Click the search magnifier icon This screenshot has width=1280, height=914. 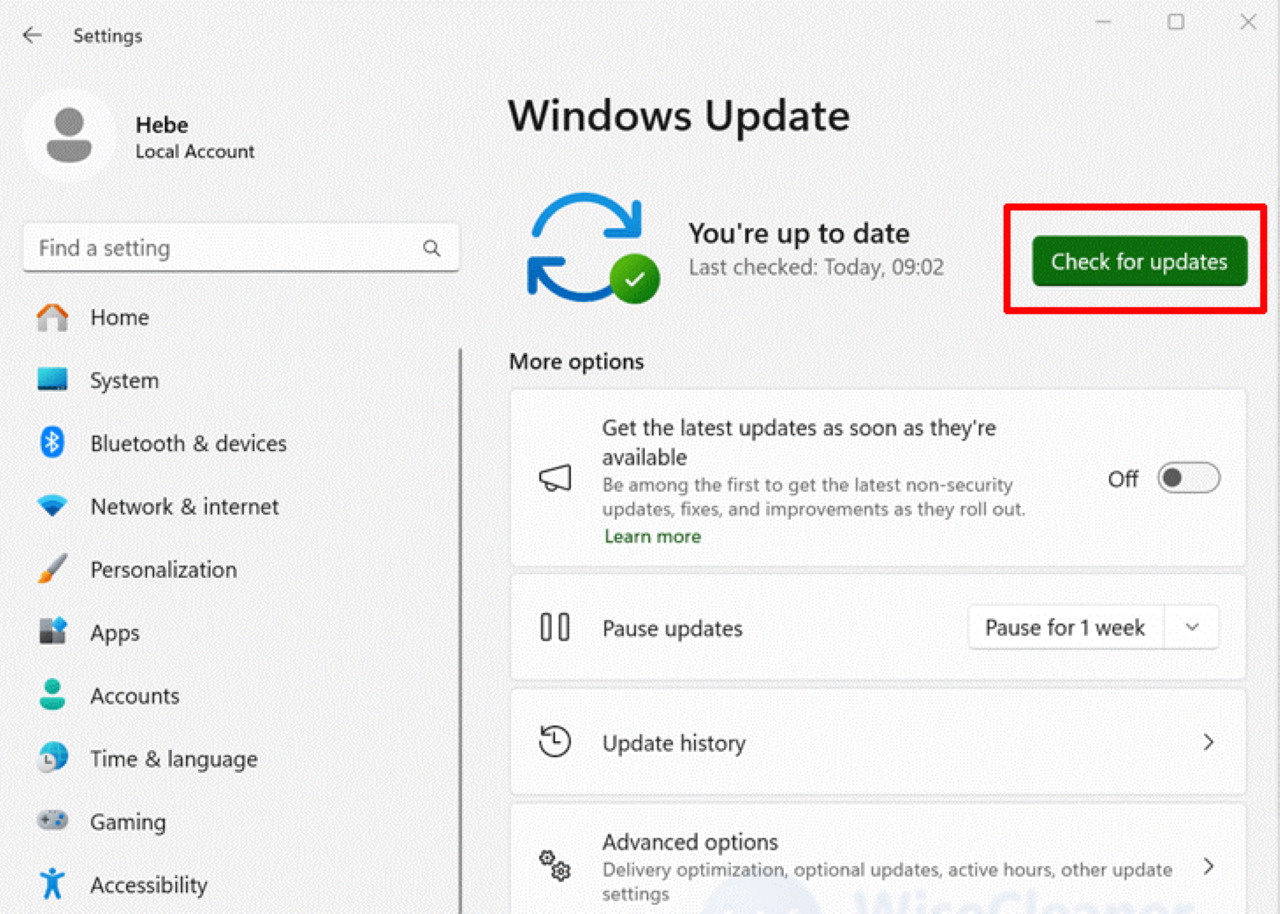pos(432,248)
